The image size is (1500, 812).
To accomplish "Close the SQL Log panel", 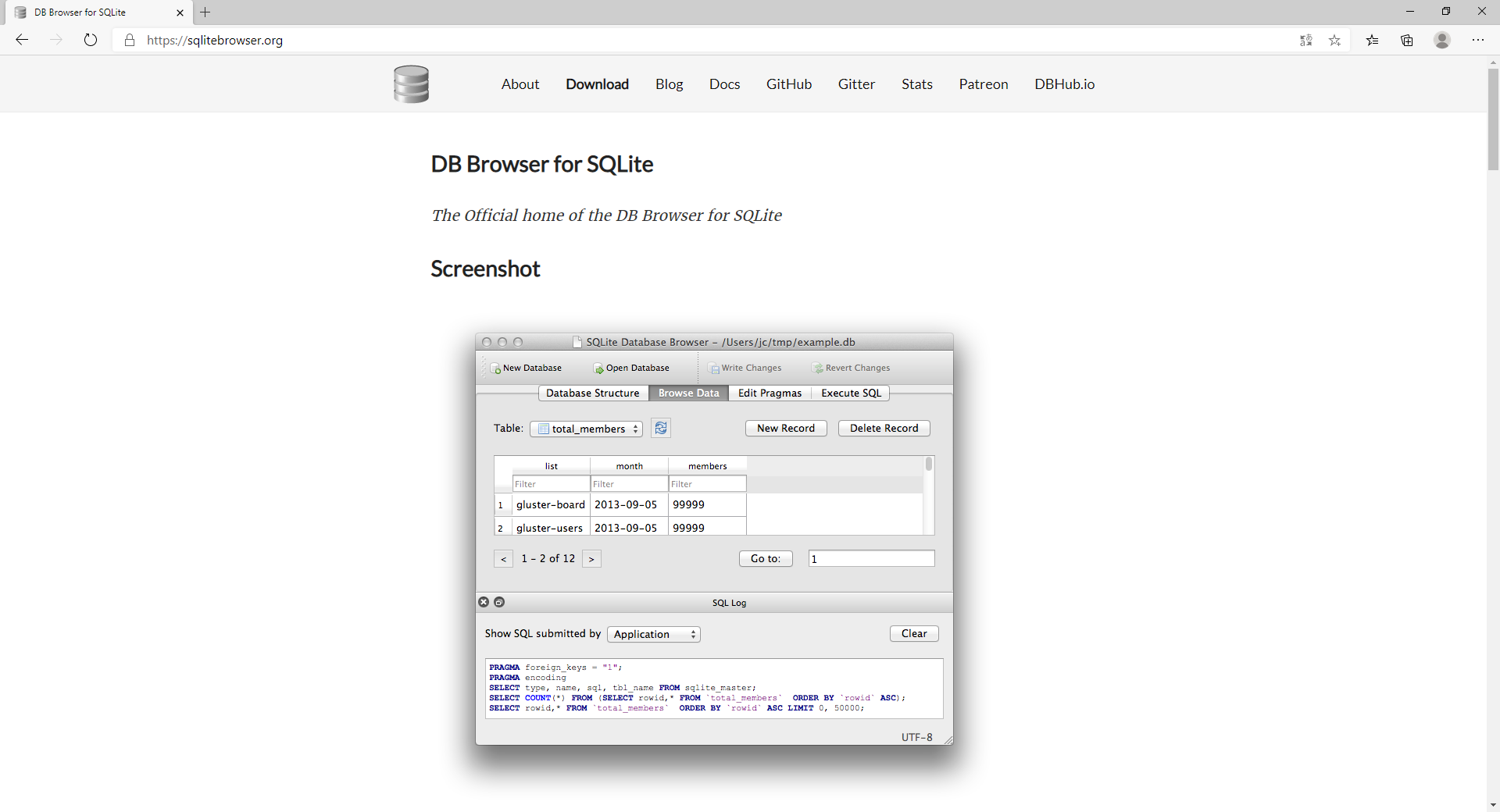I will tap(484, 602).
